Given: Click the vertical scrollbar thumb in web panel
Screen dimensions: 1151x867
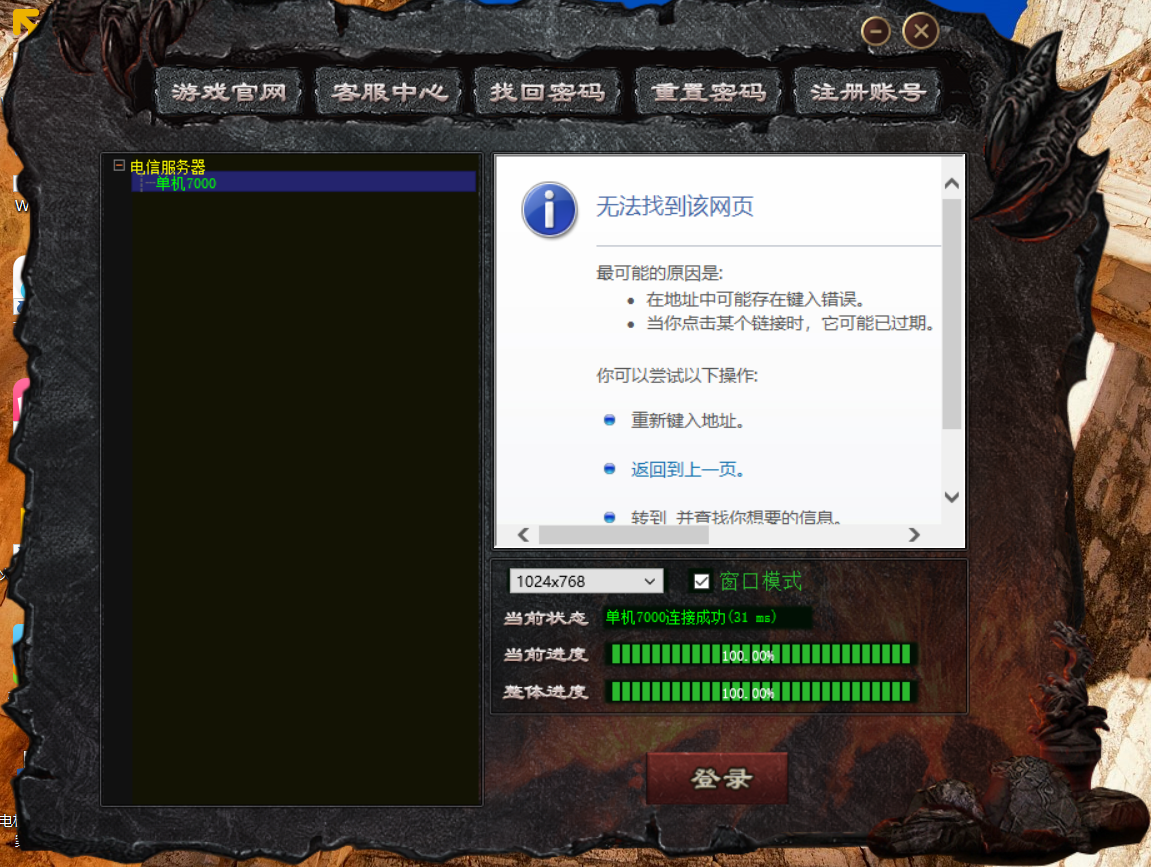Looking at the screenshot, I should click(x=951, y=313).
